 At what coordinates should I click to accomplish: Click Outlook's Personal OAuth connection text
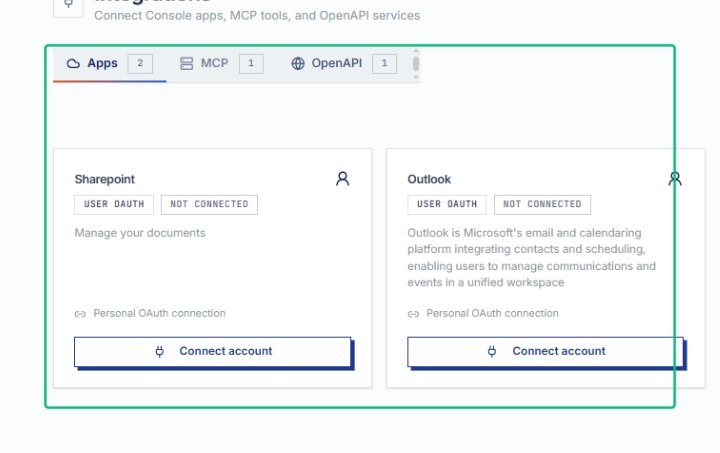pyautogui.click(x=492, y=313)
